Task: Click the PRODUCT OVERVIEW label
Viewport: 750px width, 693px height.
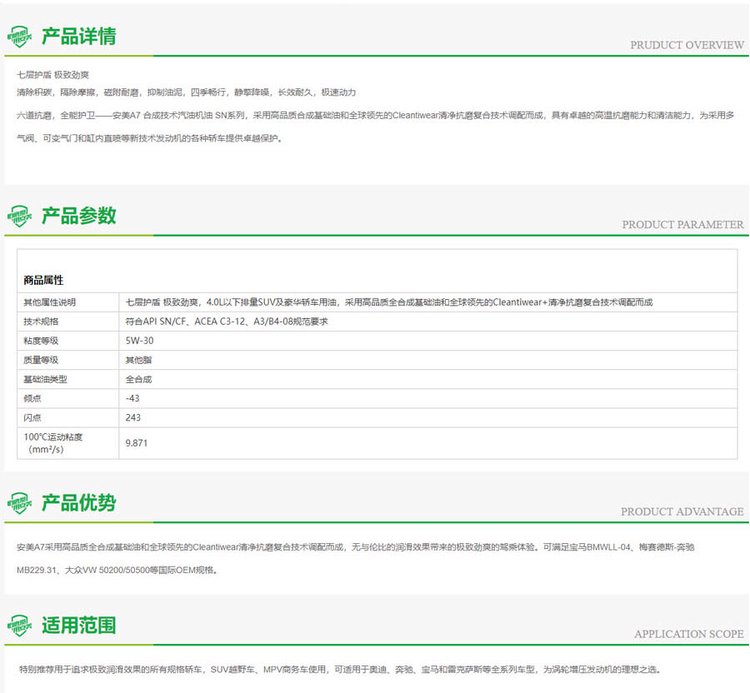Action: pos(686,45)
